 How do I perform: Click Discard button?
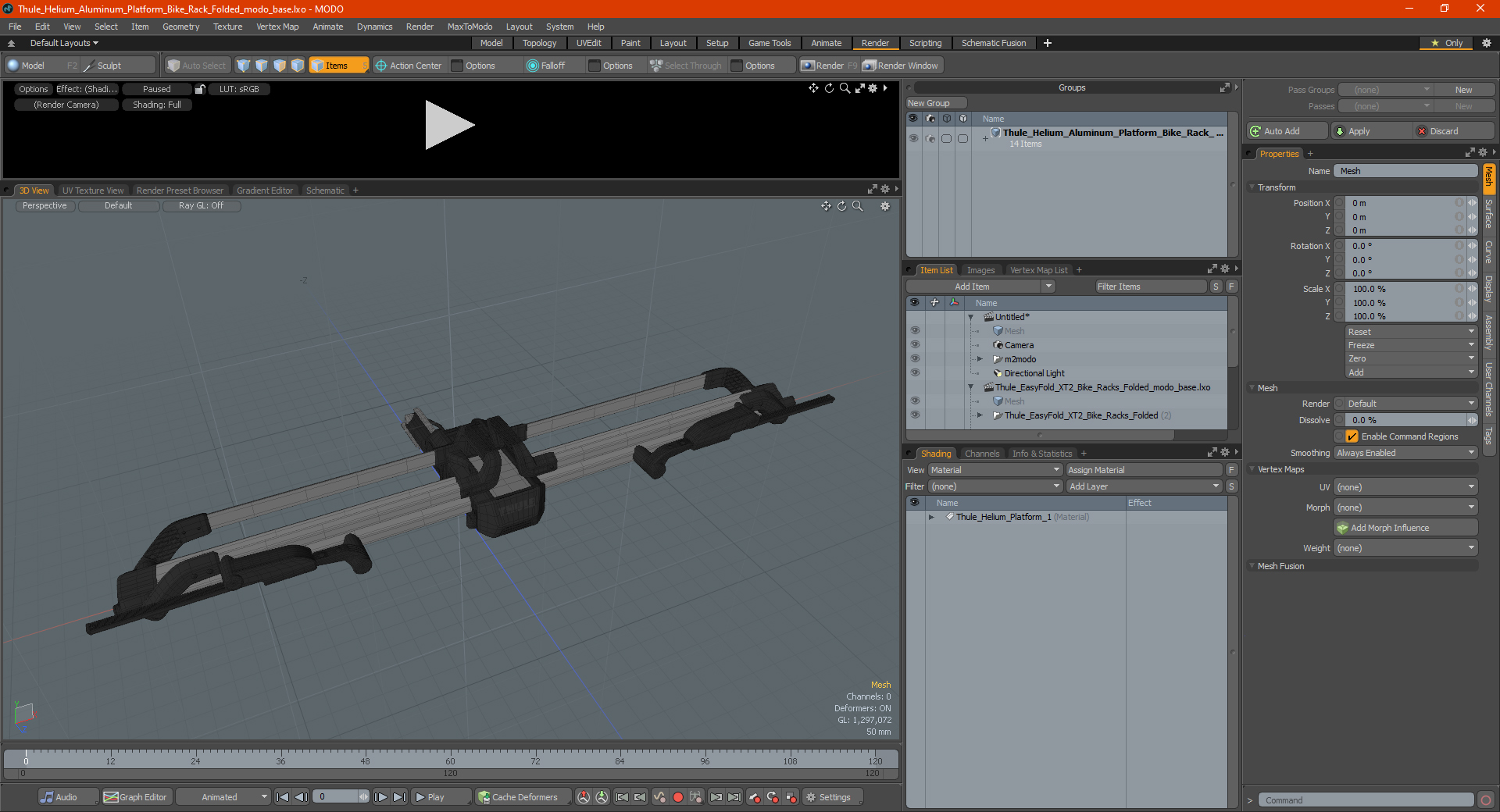click(1455, 131)
